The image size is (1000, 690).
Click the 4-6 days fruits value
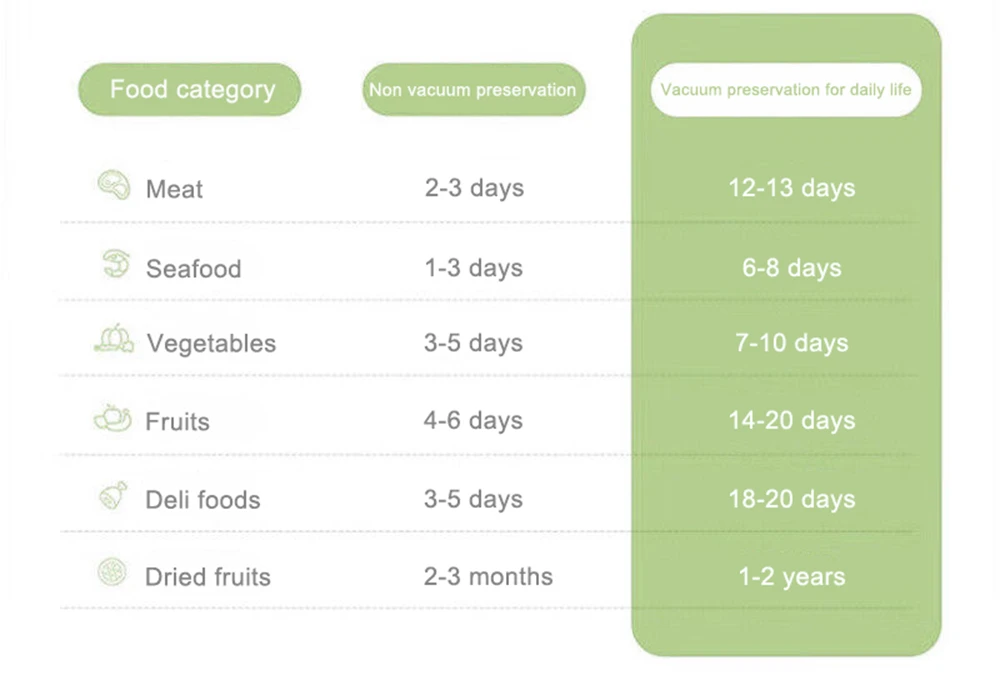pos(473,421)
